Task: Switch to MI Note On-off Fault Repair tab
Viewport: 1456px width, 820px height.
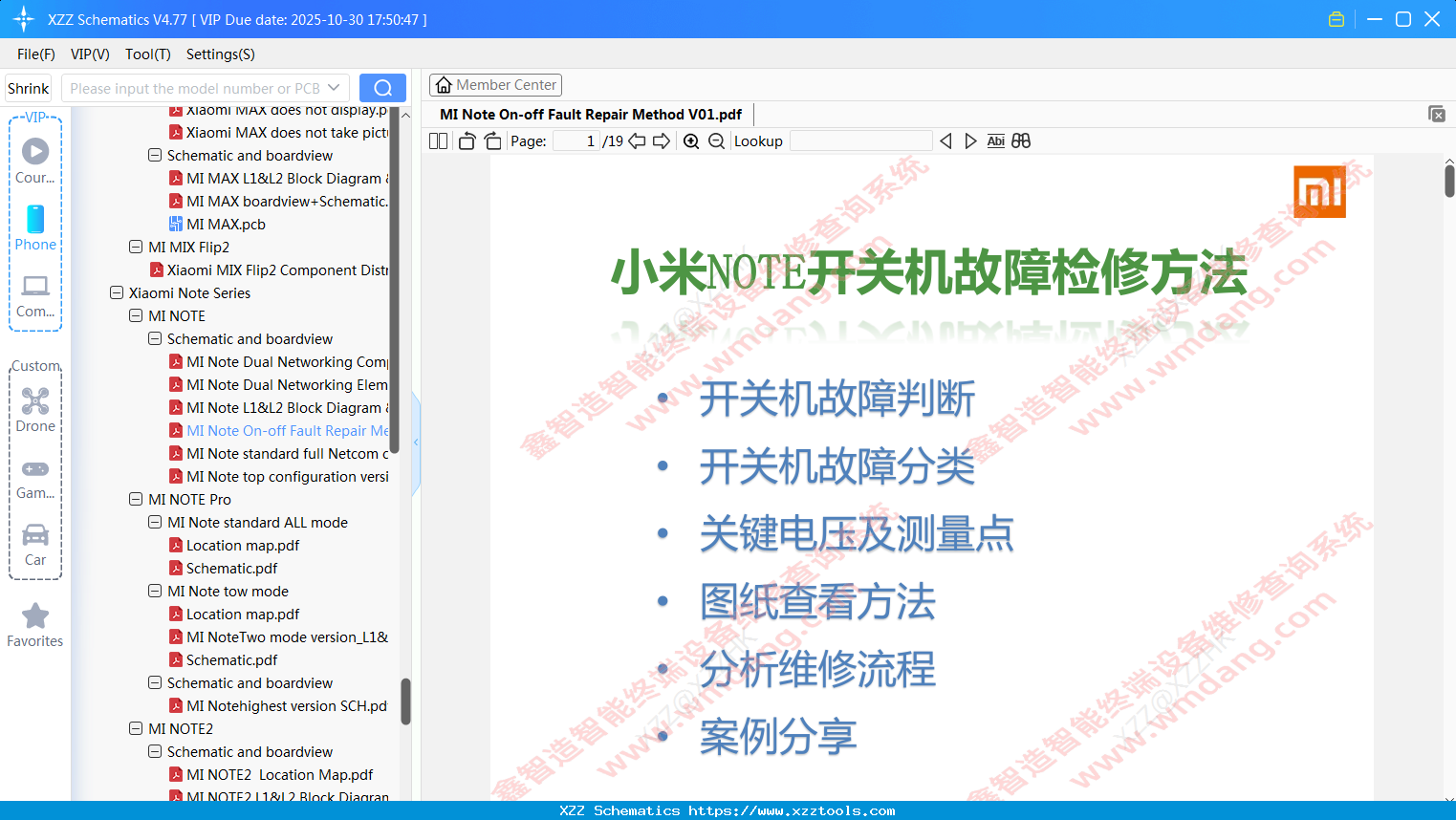Action: point(589,113)
